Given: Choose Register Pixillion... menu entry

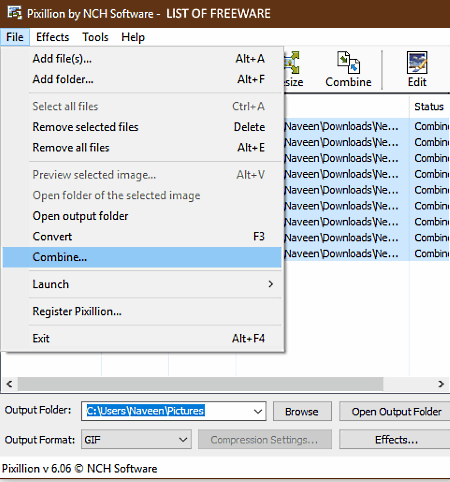Looking at the screenshot, I should [142, 312].
